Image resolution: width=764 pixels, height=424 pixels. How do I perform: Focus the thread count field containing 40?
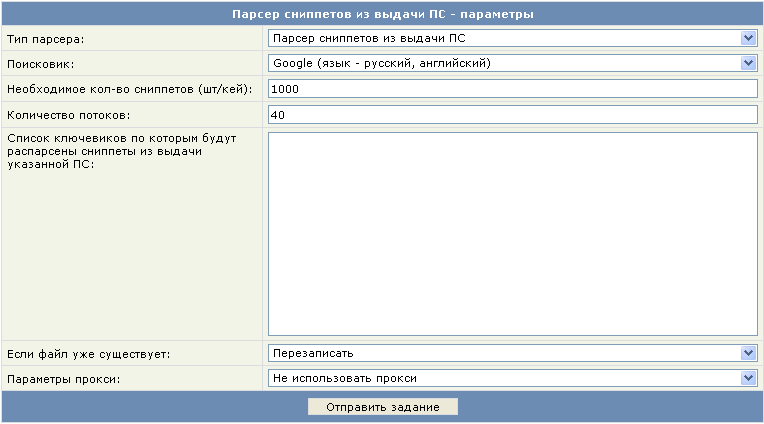tap(512, 114)
